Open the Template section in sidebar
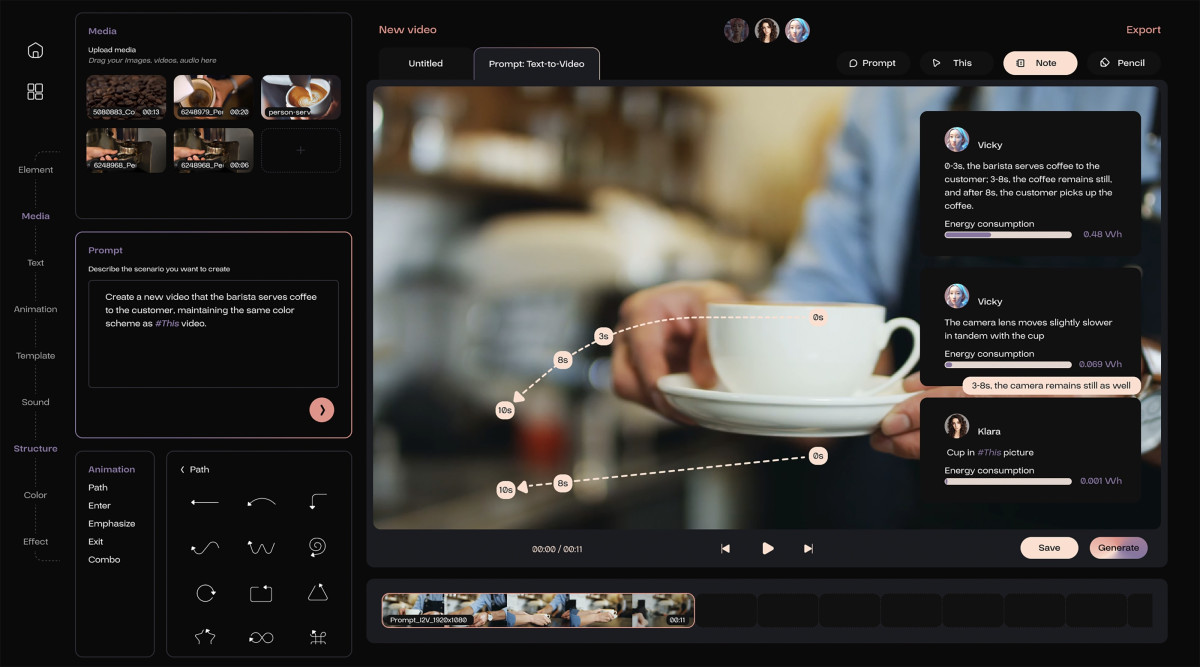Viewport: 1200px width, 667px height. [x=35, y=356]
